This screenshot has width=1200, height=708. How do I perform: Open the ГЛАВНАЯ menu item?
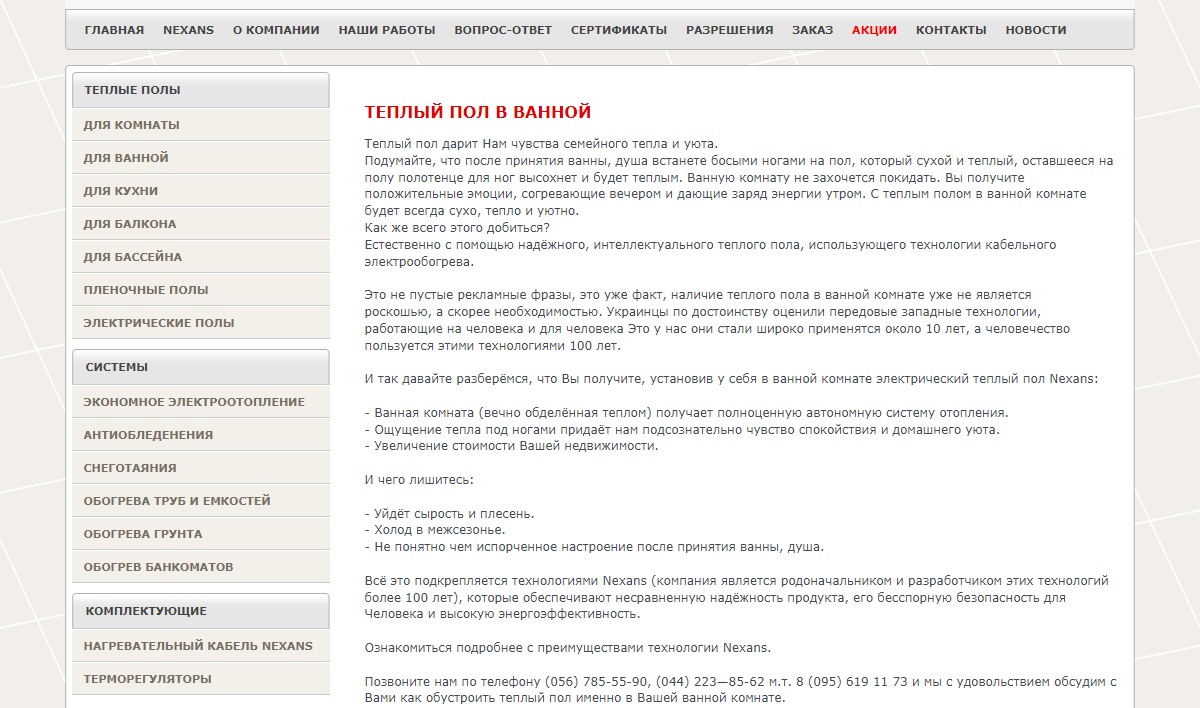point(114,30)
